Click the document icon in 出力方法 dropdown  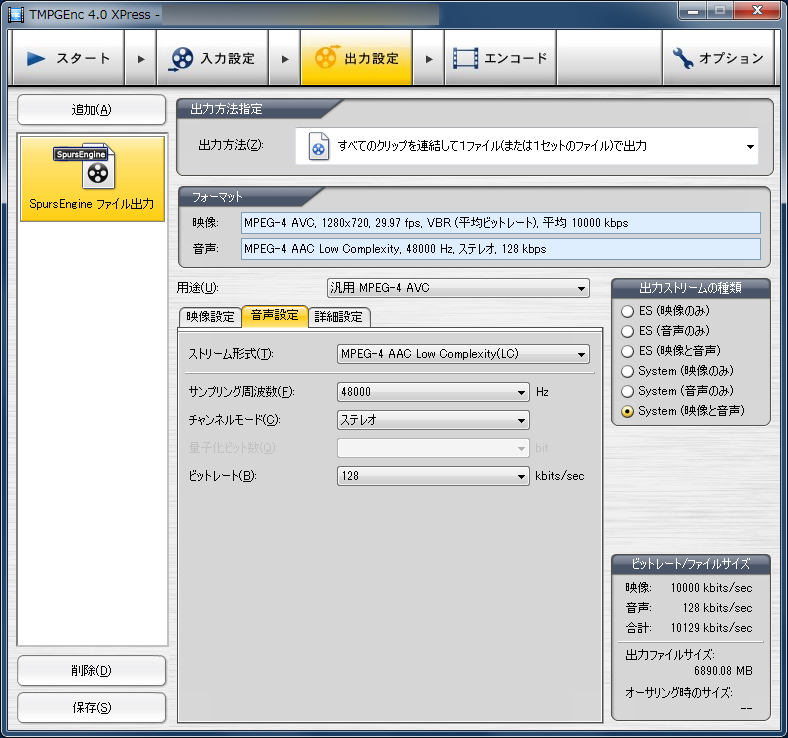pyautogui.click(x=319, y=146)
